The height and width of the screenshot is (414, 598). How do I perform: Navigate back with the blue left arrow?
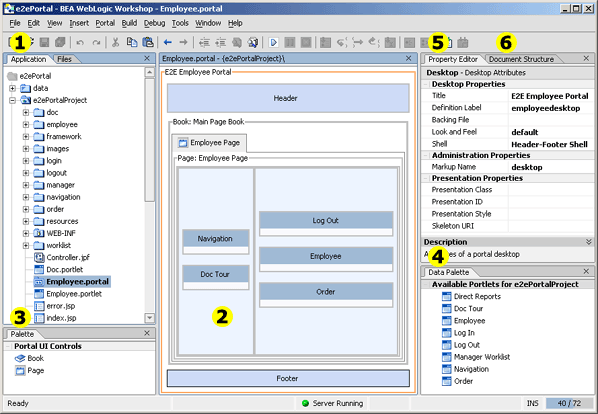[x=167, y=42]
